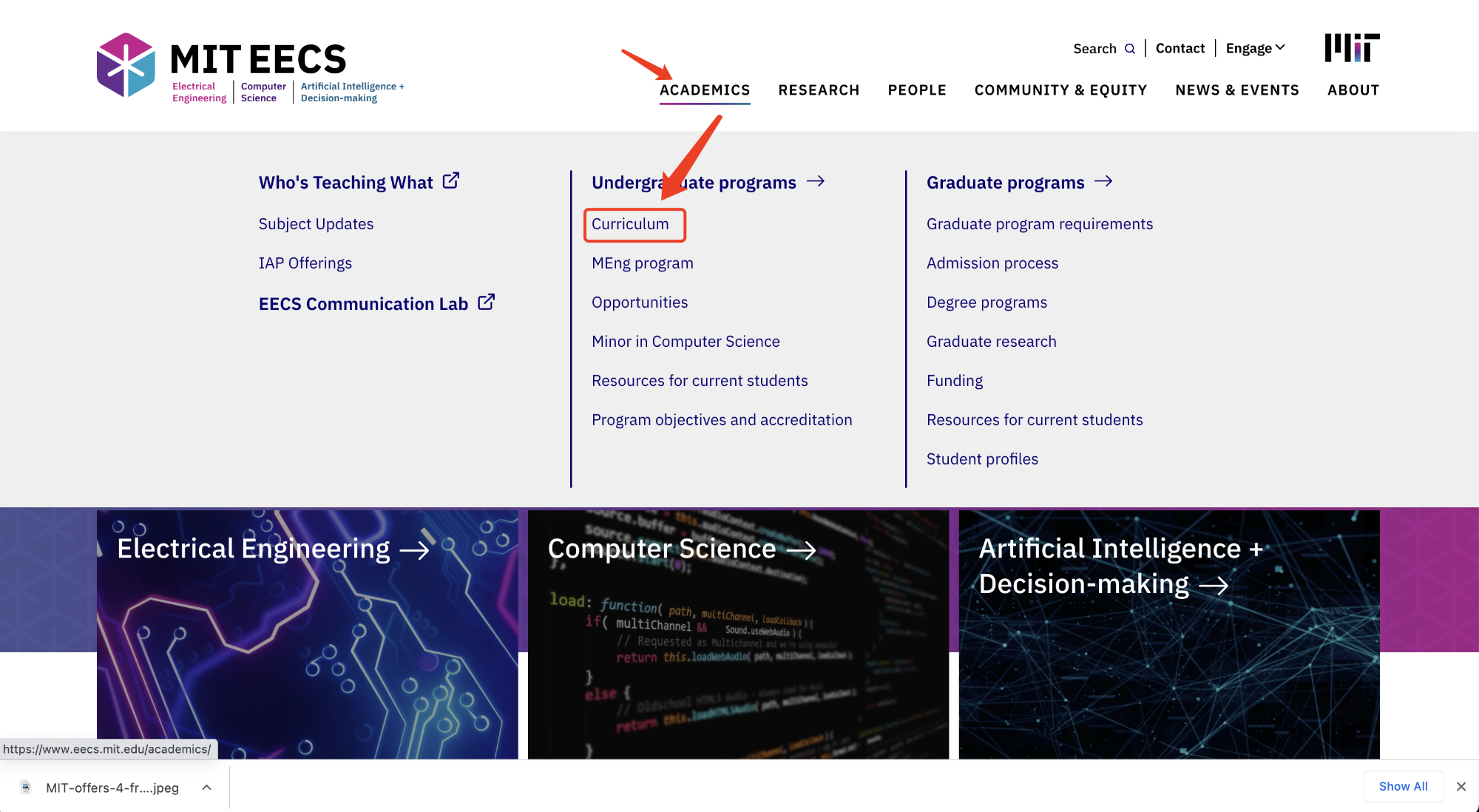1479x812 pixels.
Task: Close the downloads bar
Action: 1461,787
